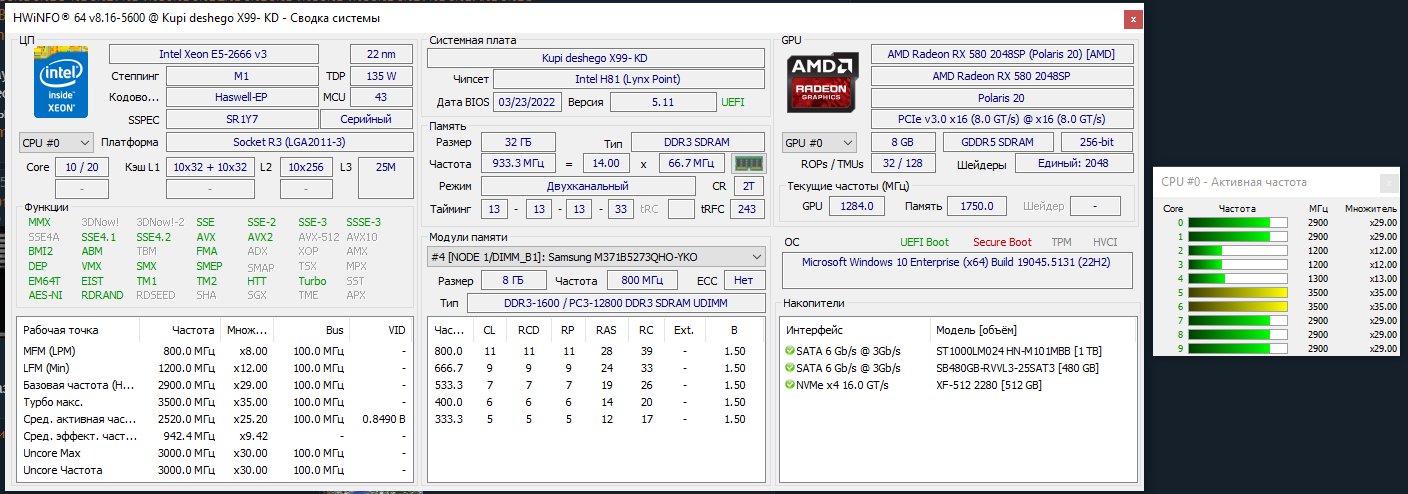This screenshot has height=494, width=1408.
Task: Click the 135 W TDP value
Action: 380,76
